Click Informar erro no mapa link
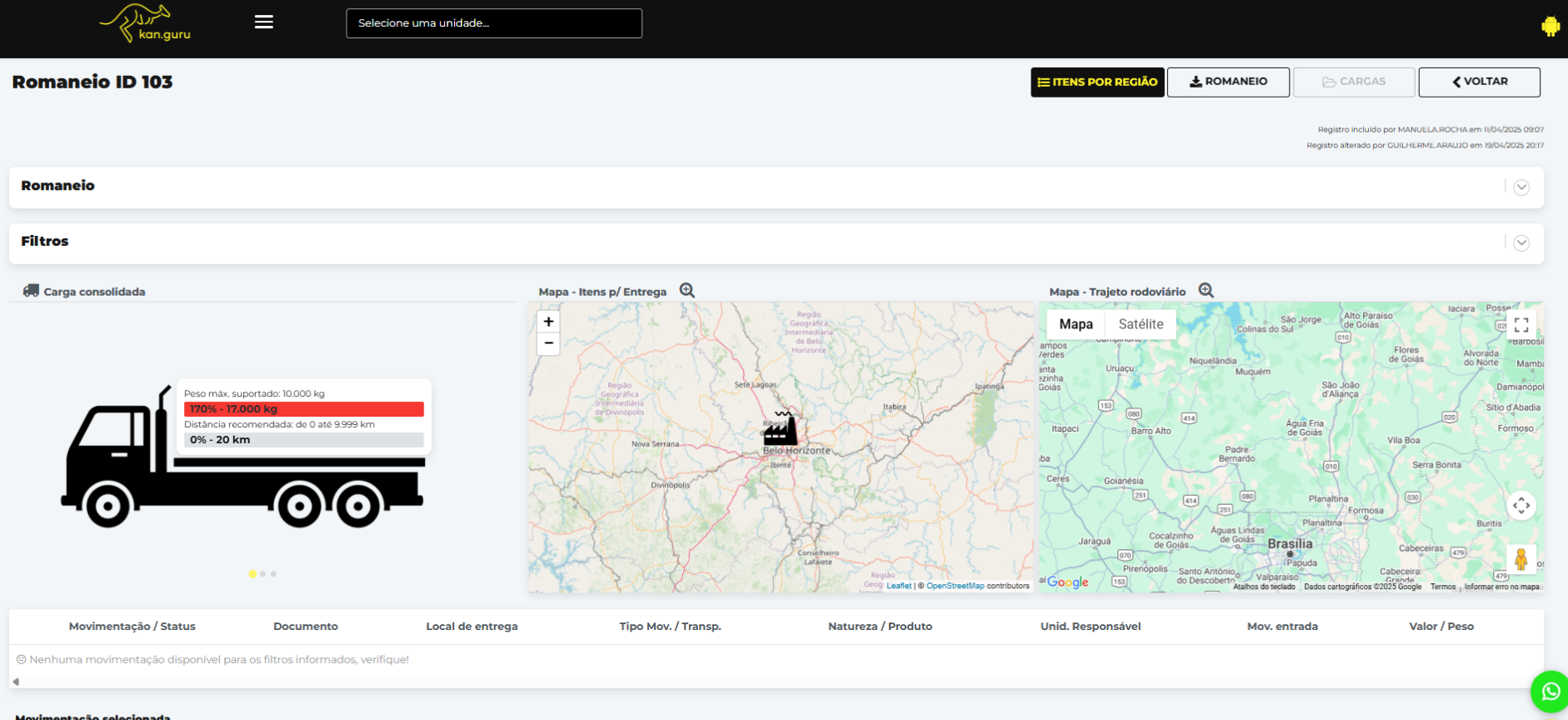 1502,587
